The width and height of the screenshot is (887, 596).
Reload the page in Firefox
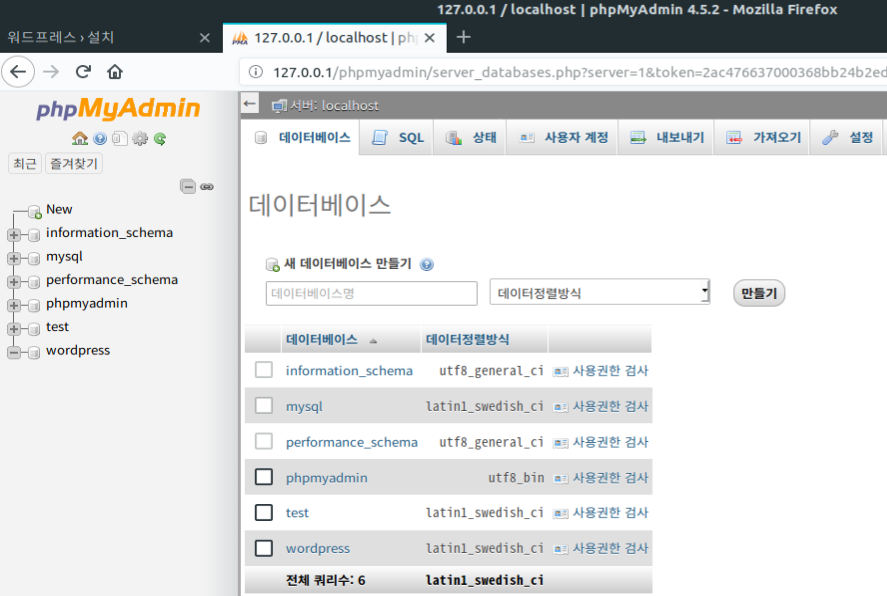83,72
